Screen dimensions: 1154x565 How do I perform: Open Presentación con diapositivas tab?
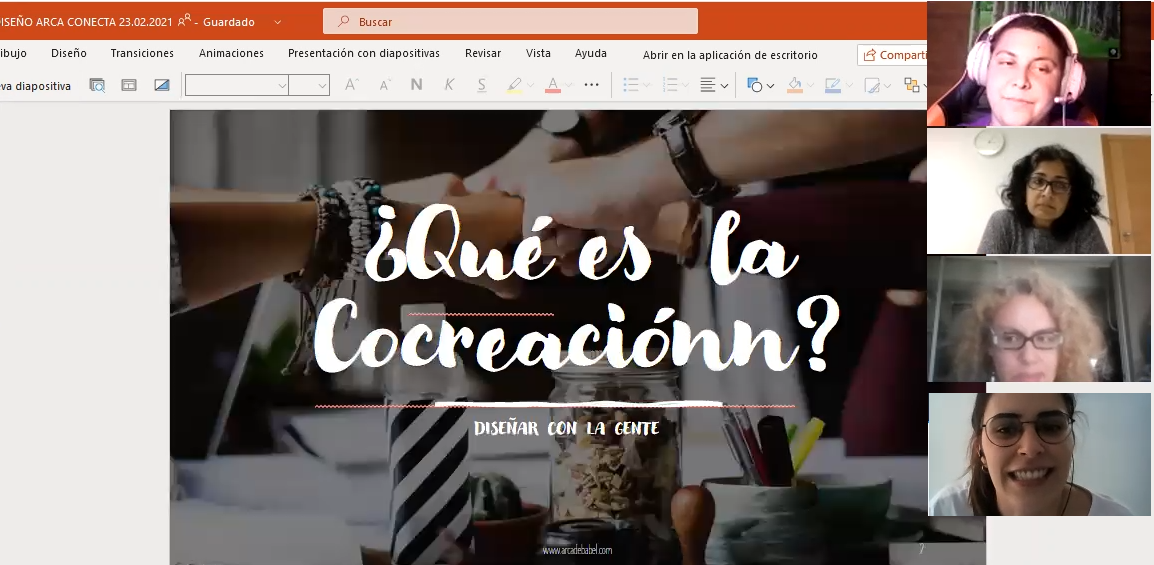coord(364,53)
